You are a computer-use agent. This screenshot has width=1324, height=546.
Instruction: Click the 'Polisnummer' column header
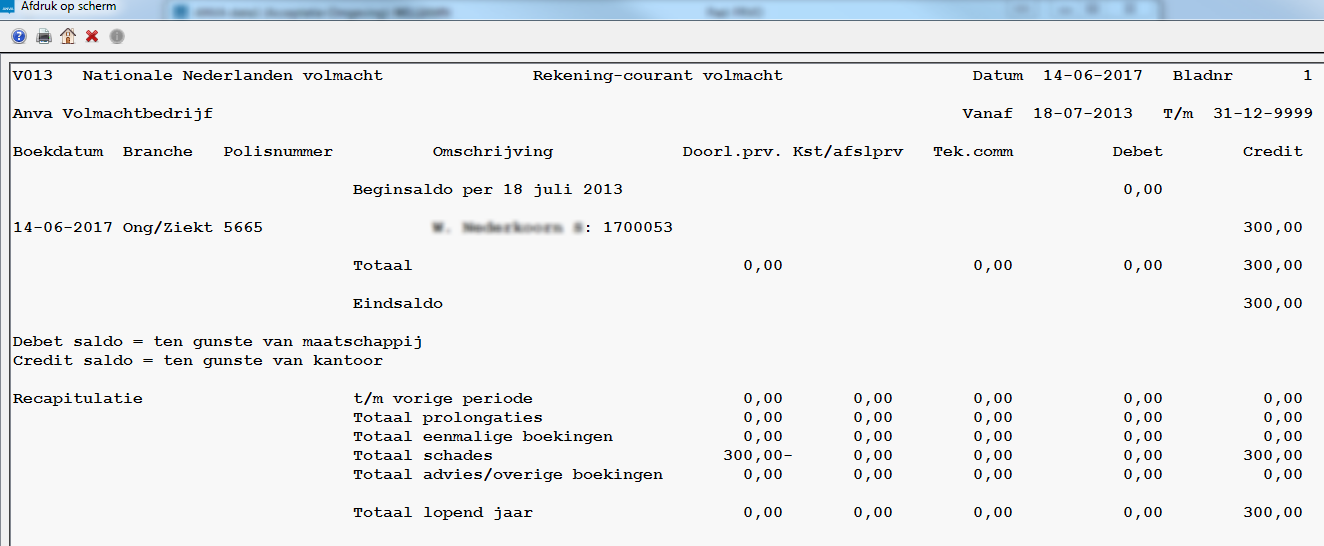coord(278,152)
